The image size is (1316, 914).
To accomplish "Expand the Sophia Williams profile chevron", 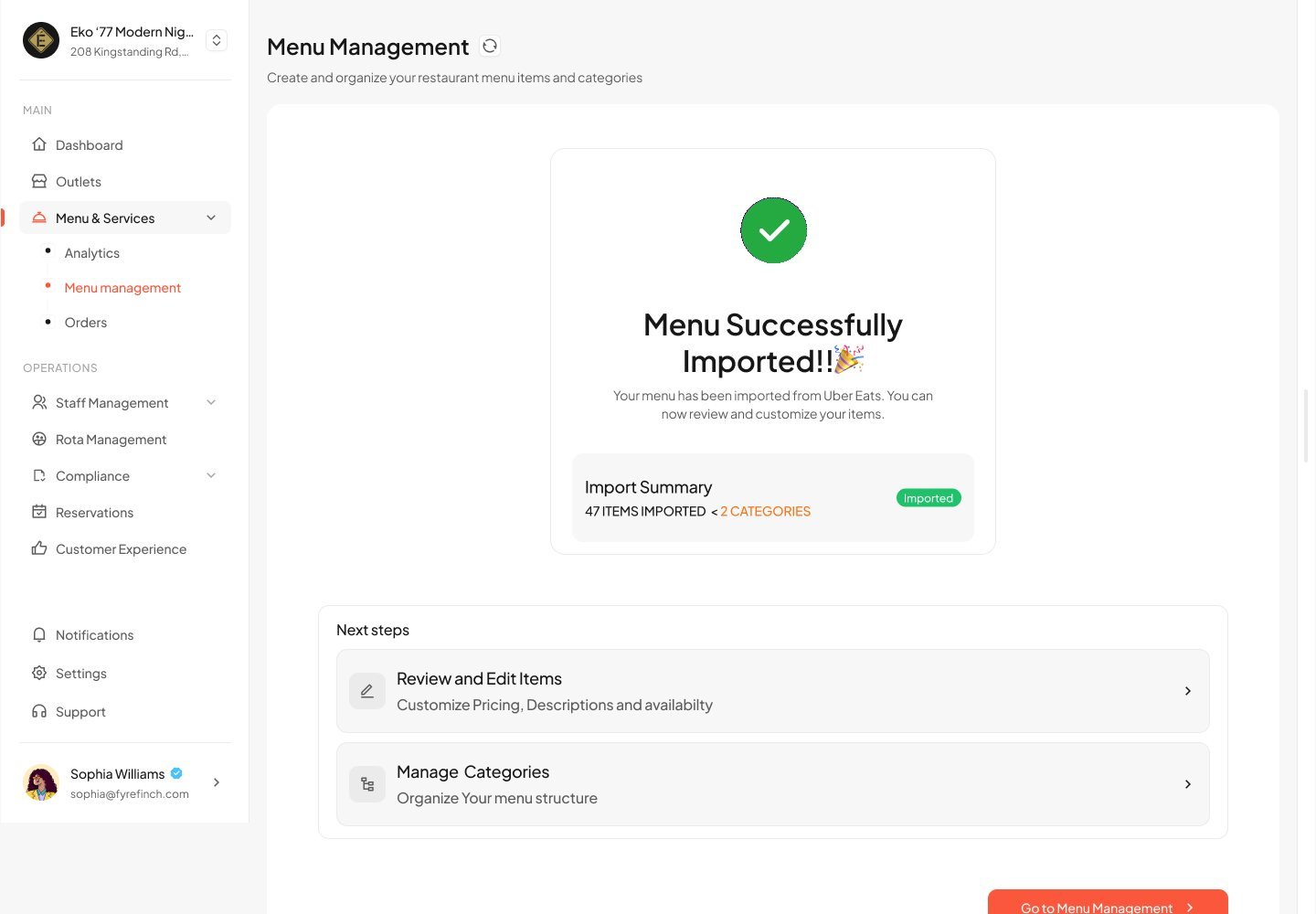I will (x=217, y=782).
